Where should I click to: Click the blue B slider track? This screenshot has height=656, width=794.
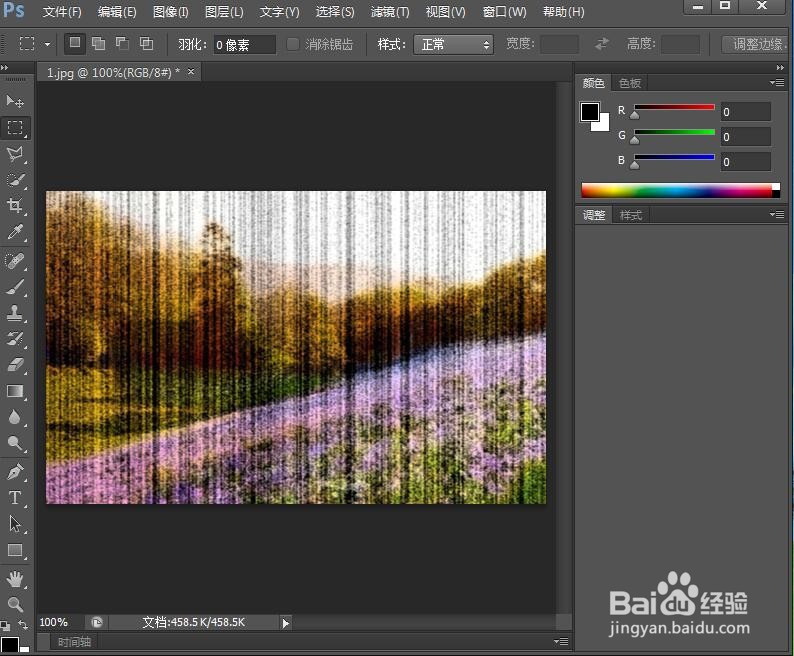click(x=674, y=157)
